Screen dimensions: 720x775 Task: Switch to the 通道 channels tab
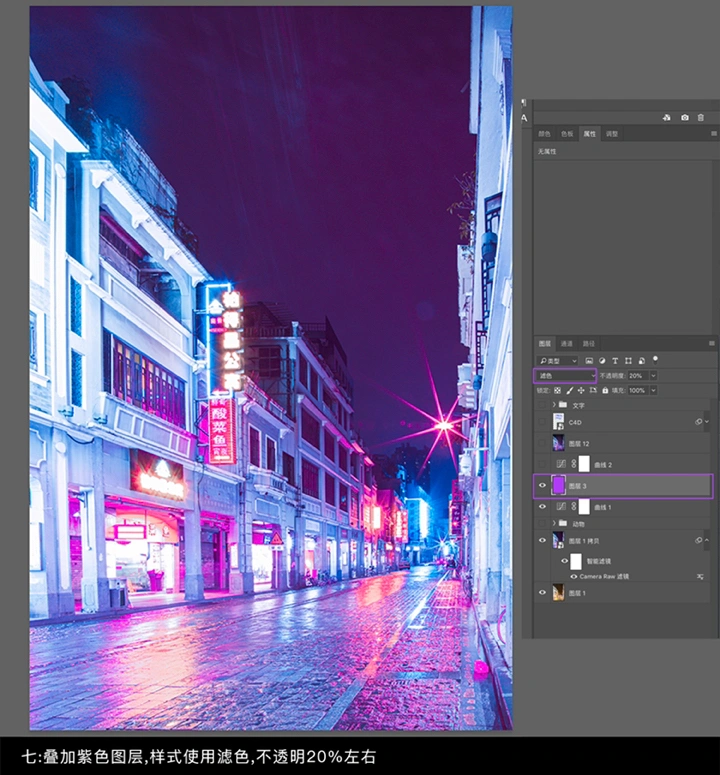[566, 344]
